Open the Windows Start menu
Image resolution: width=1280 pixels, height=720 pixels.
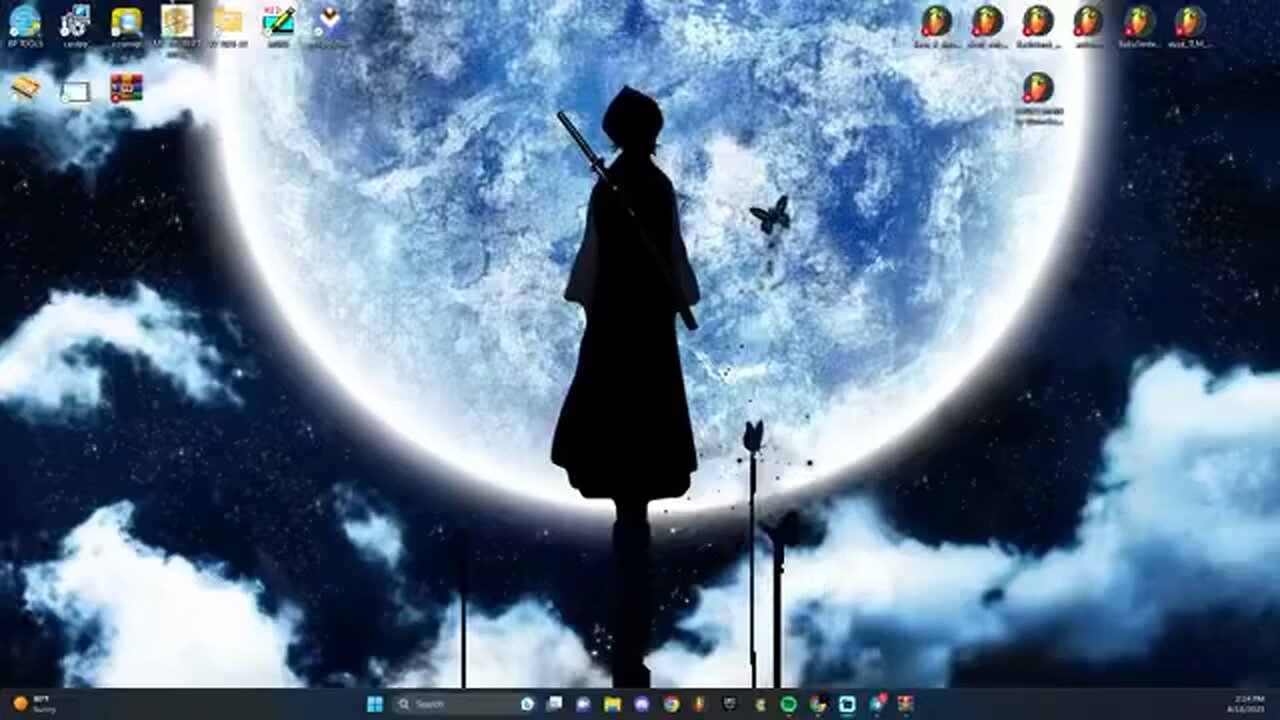tap(375, 704)
